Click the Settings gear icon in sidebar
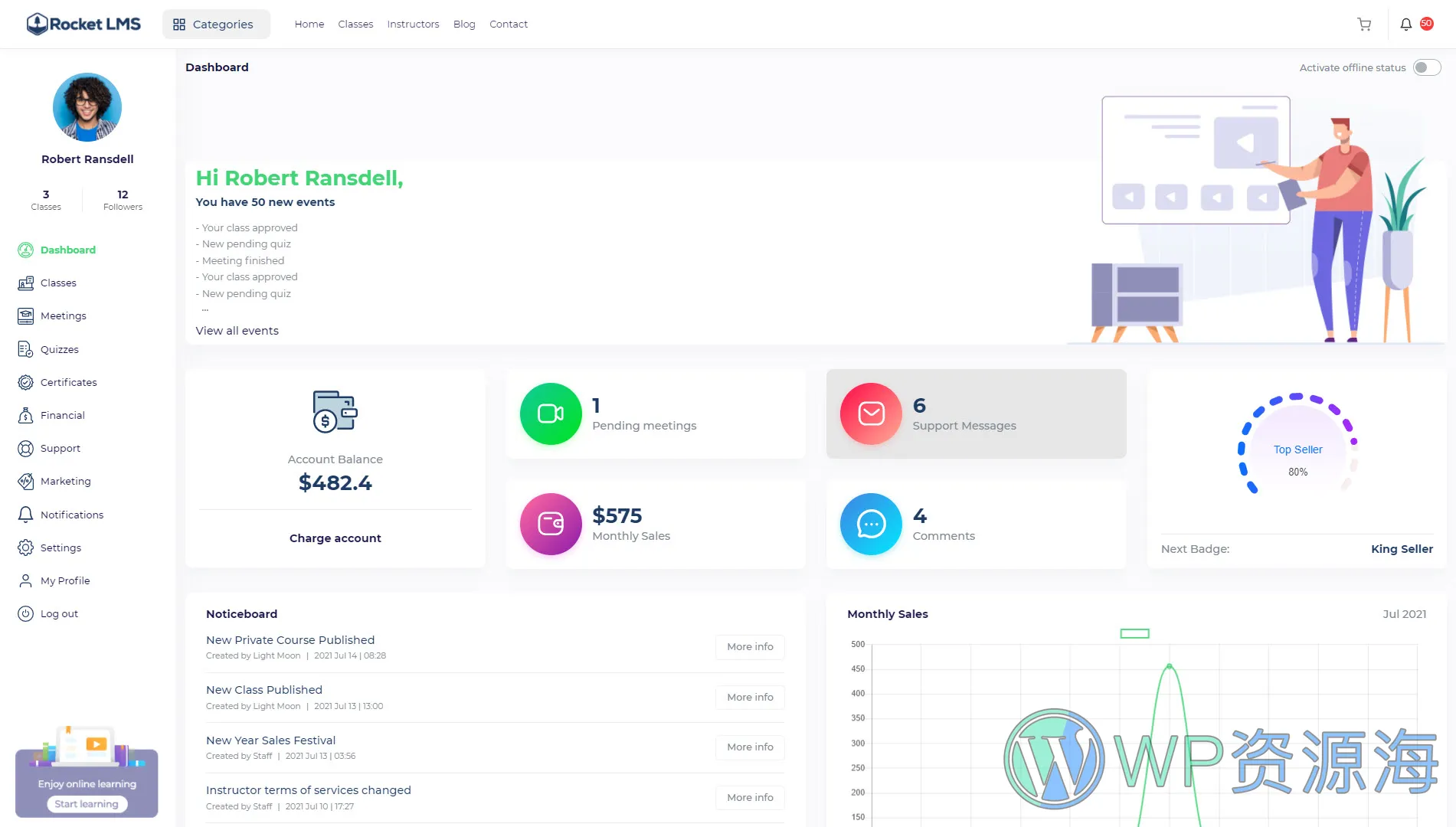 click(25, 548)
